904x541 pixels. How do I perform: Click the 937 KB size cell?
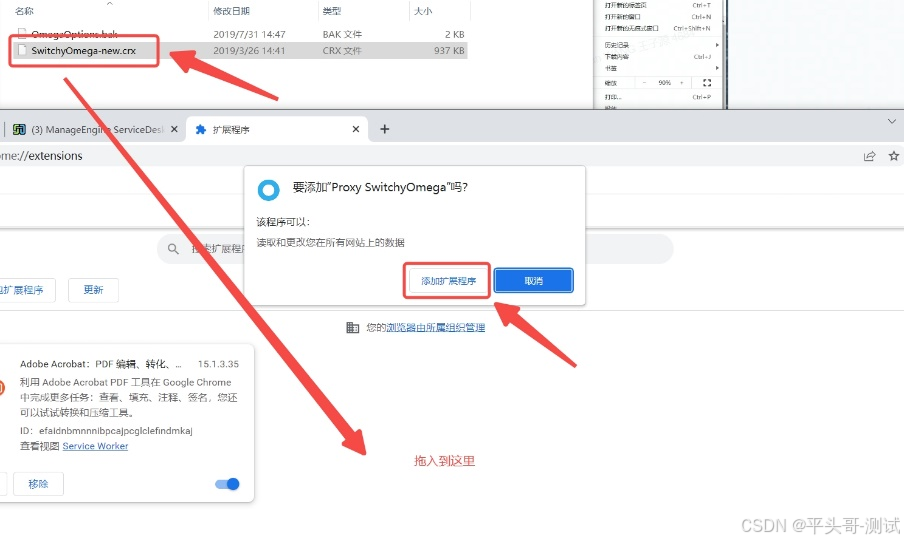point(449,51)
